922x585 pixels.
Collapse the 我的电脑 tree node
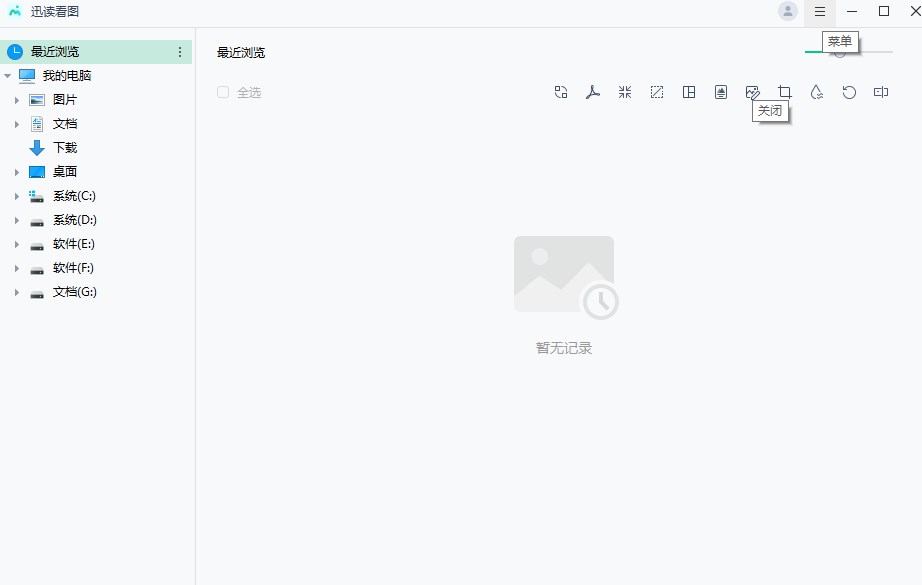(8, 76)
